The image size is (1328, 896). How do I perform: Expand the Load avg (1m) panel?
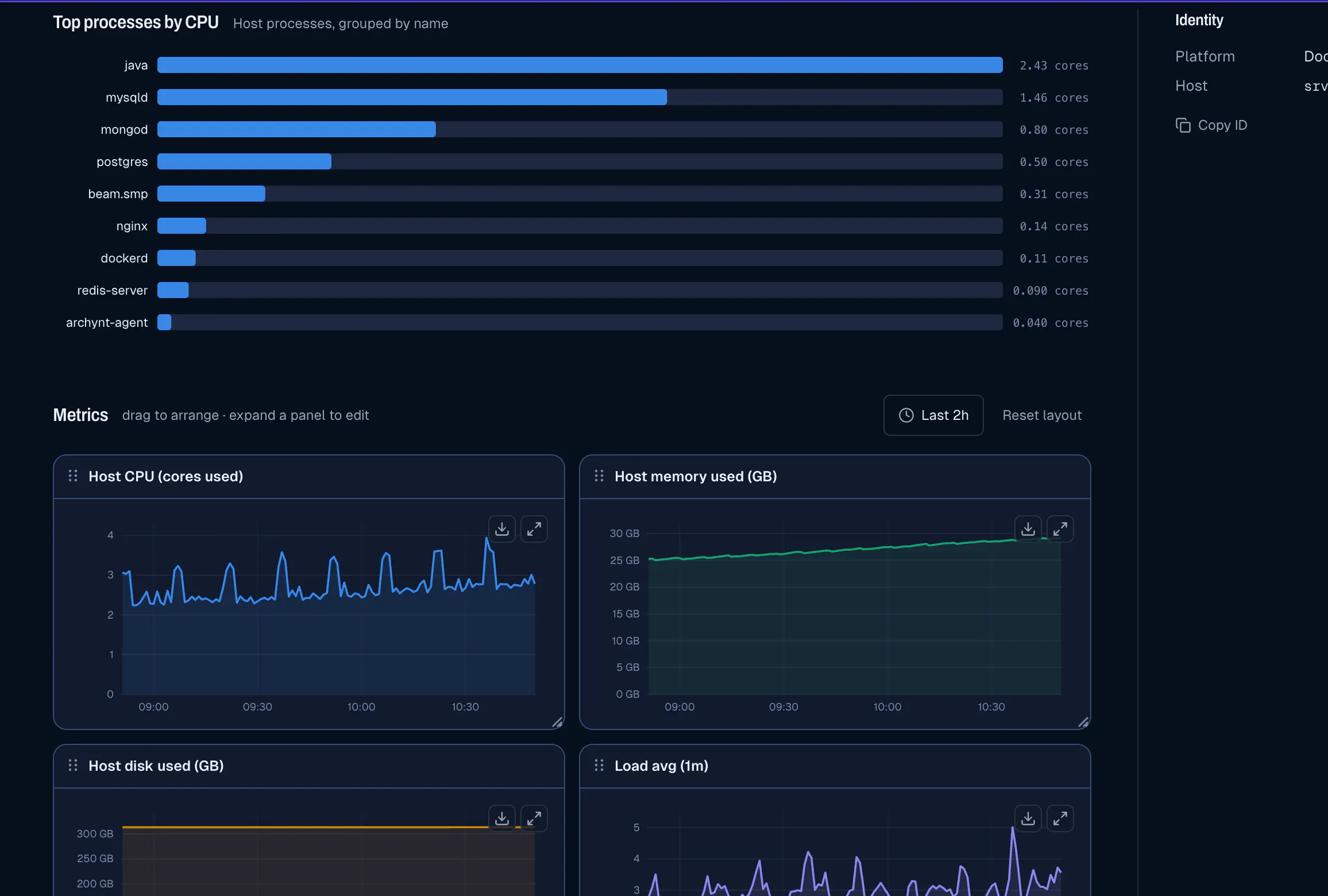coord(1060,818)
